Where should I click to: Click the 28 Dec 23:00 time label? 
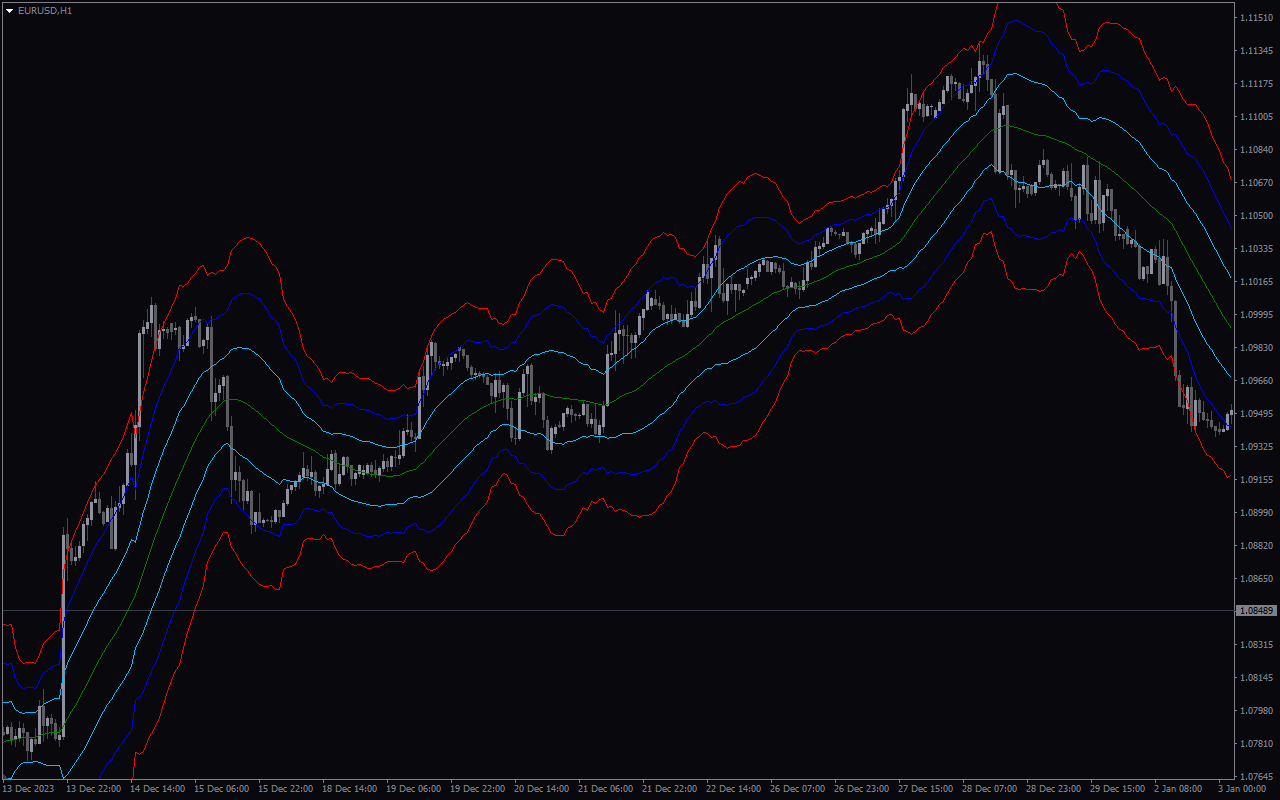(x=1054, y=789)
